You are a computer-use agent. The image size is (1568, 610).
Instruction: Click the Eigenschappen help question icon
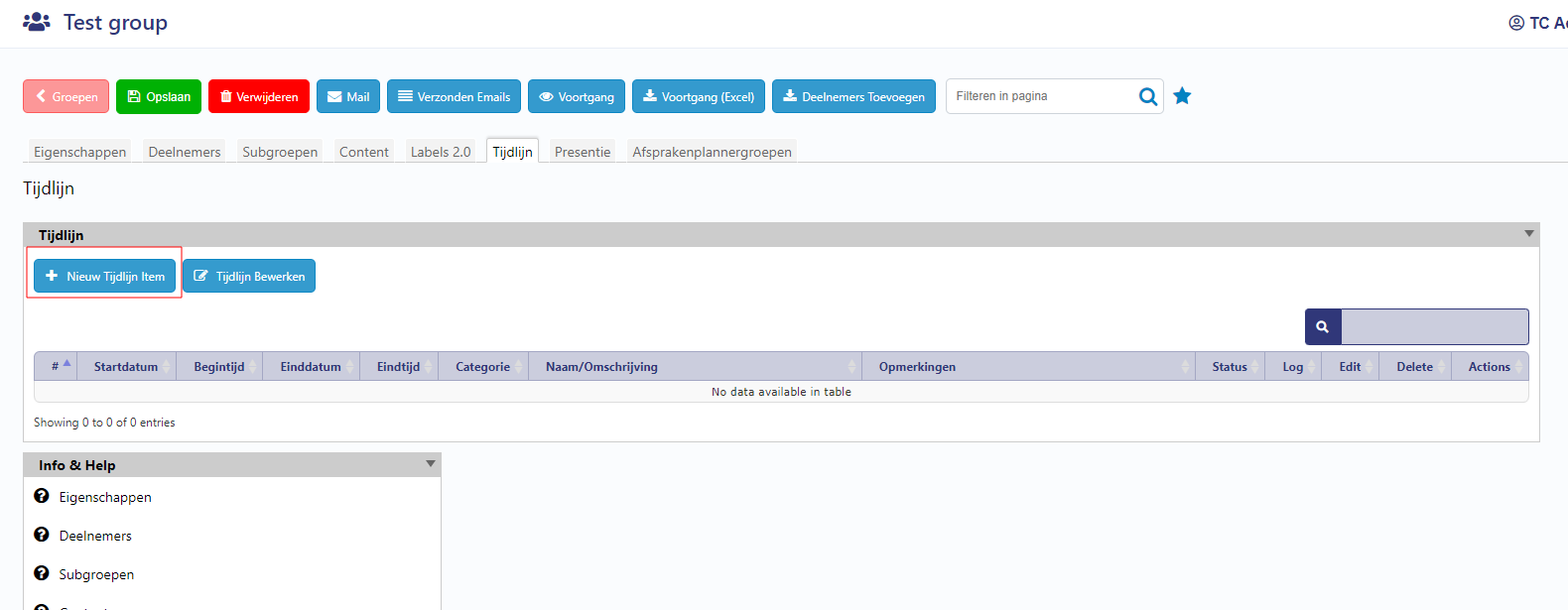tap(42, 496)
